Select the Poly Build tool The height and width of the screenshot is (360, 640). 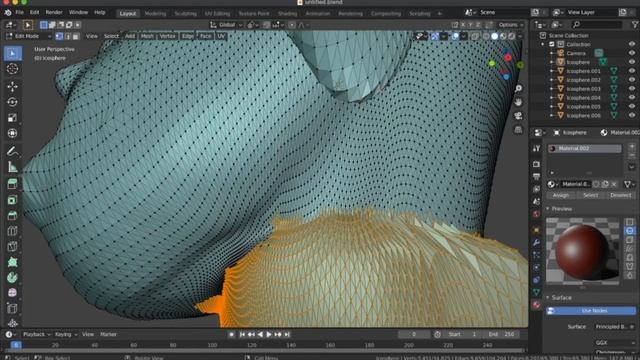[12, 262]
